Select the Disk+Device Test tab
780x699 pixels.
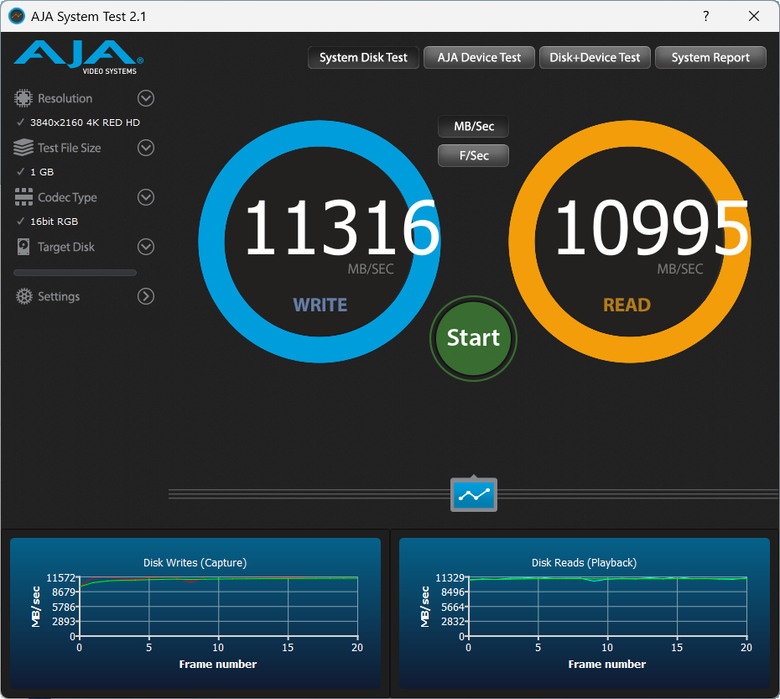pos(594,58)
